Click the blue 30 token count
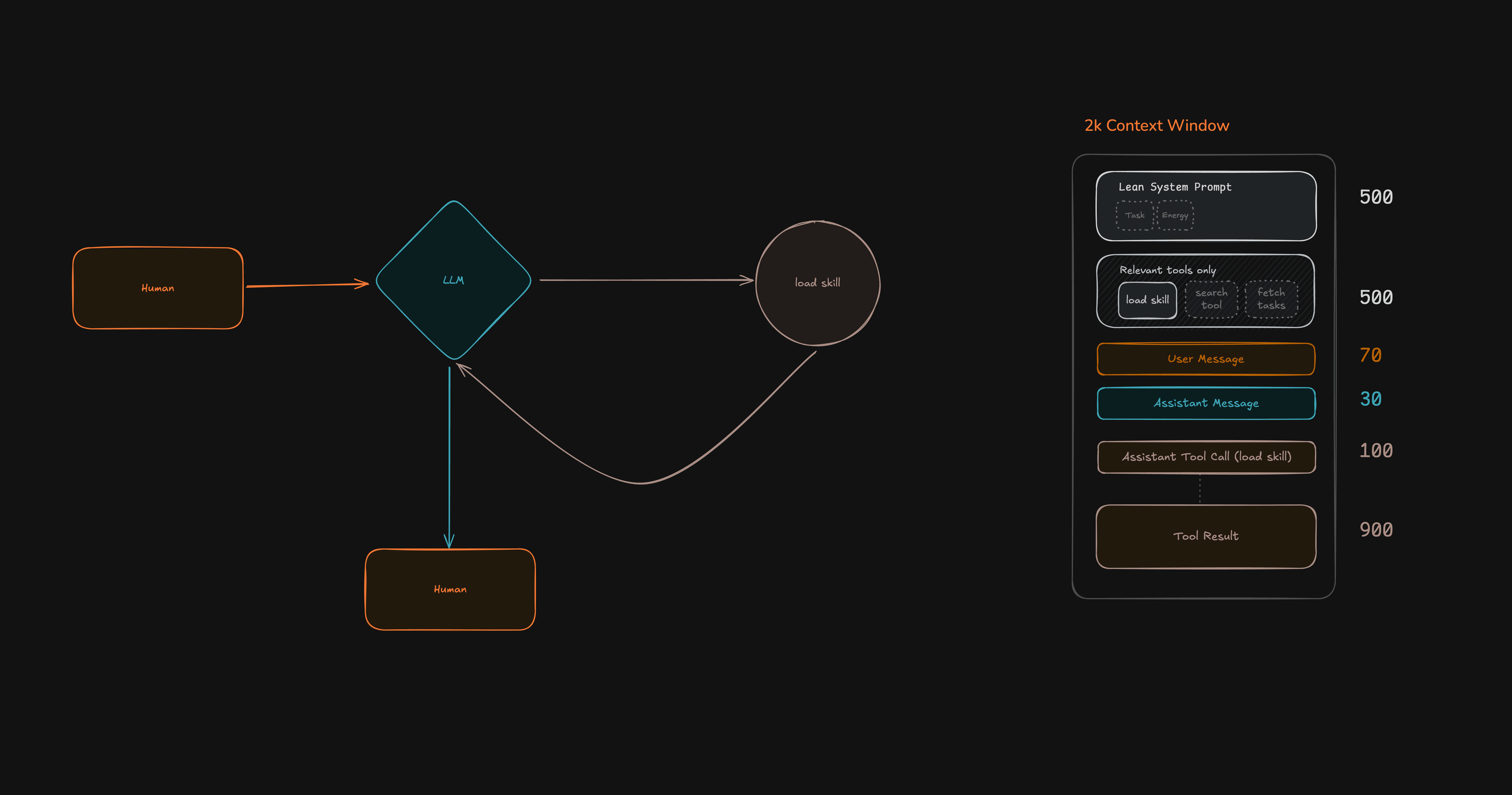Screen dimensions: 1512x795 tap(1371, 399)
